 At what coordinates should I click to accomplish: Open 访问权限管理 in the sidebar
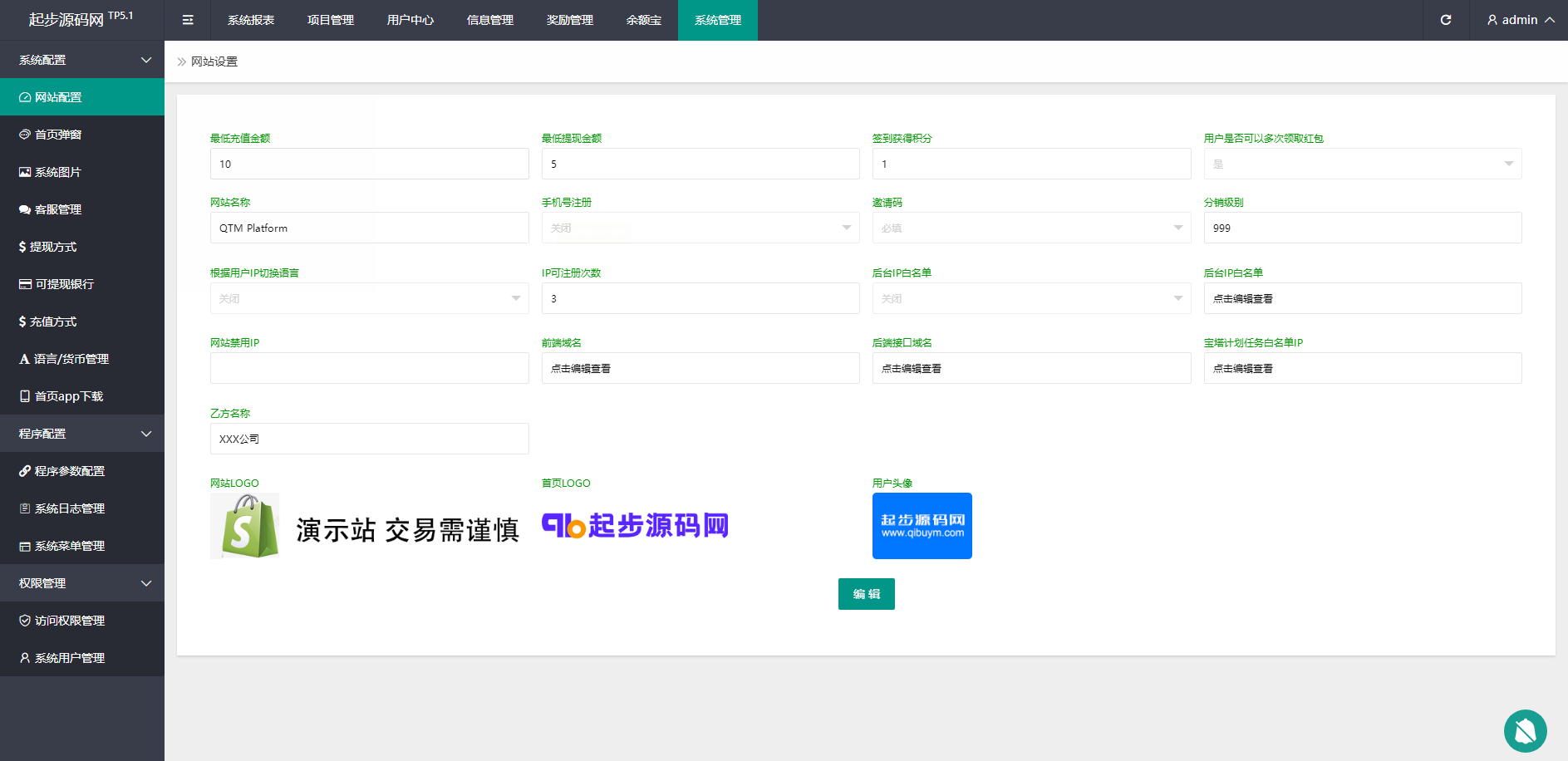[70, 621]
